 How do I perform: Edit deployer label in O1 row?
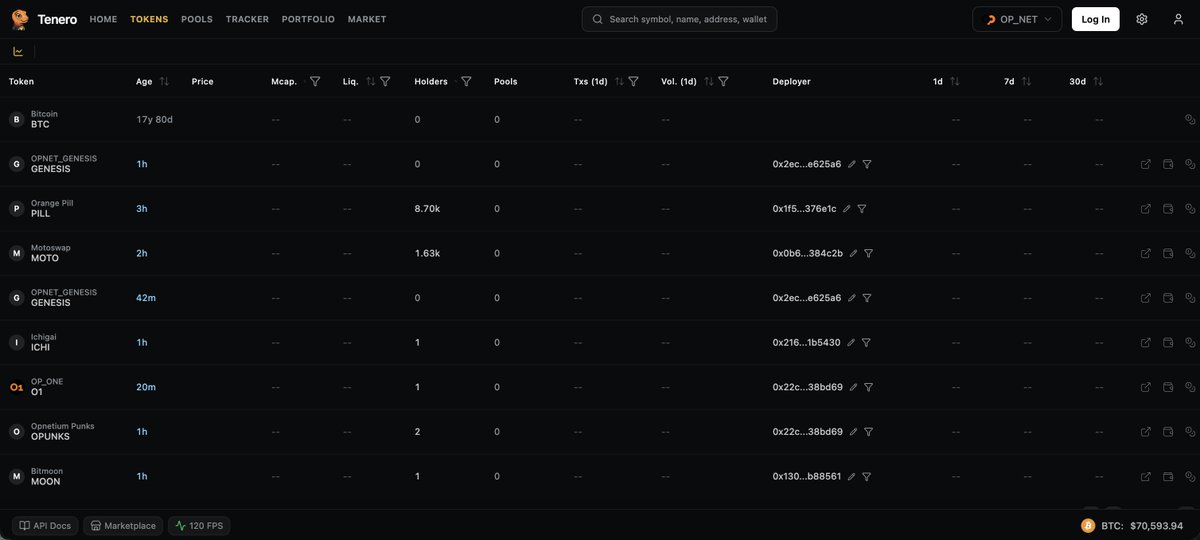pyautogui.click(x=853, y=387)
